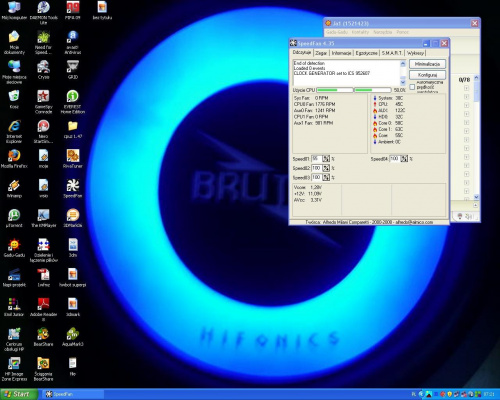Click the SpeedFan taskbar button
Screen dimensions: 500x400
(x=73, y=394)
